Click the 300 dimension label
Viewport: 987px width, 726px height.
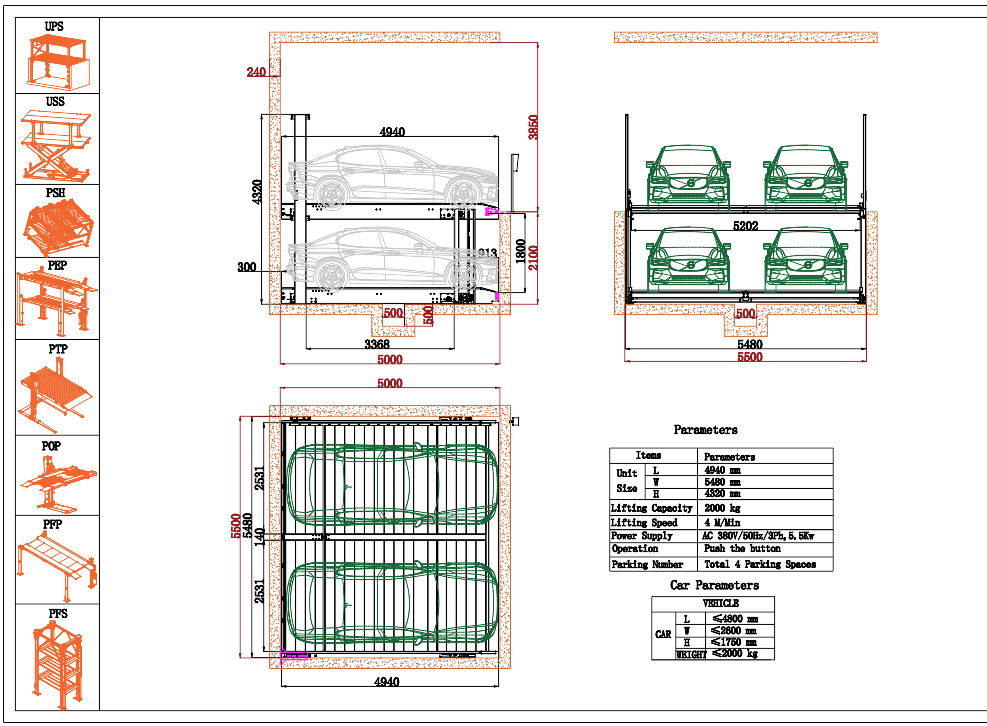pos(247,267)
